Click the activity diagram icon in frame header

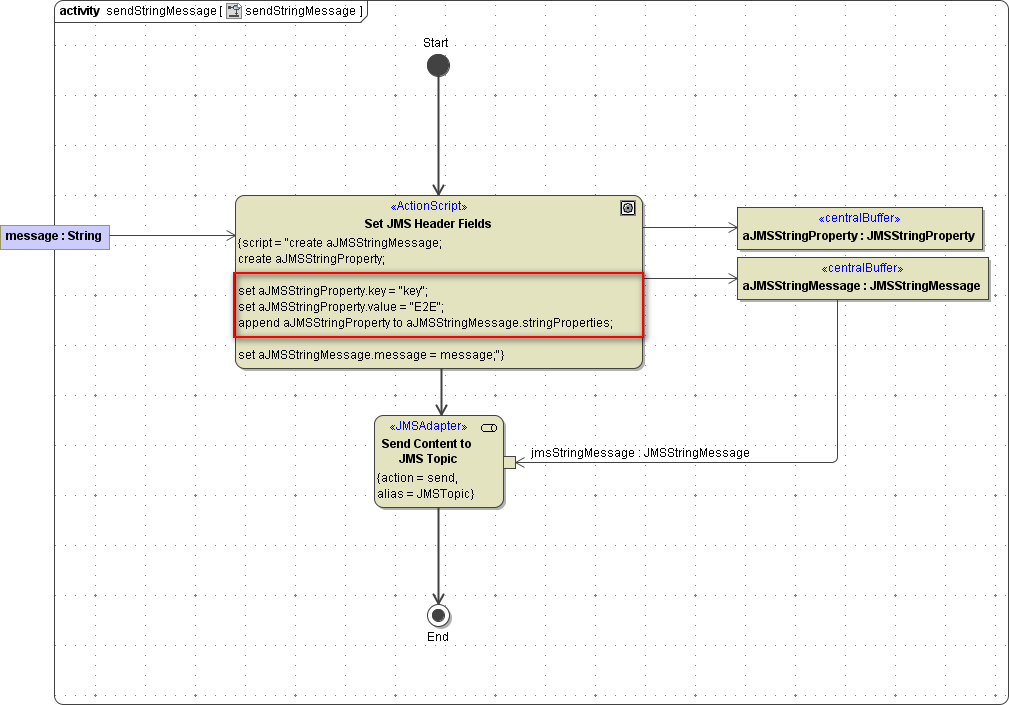(234, 11)
